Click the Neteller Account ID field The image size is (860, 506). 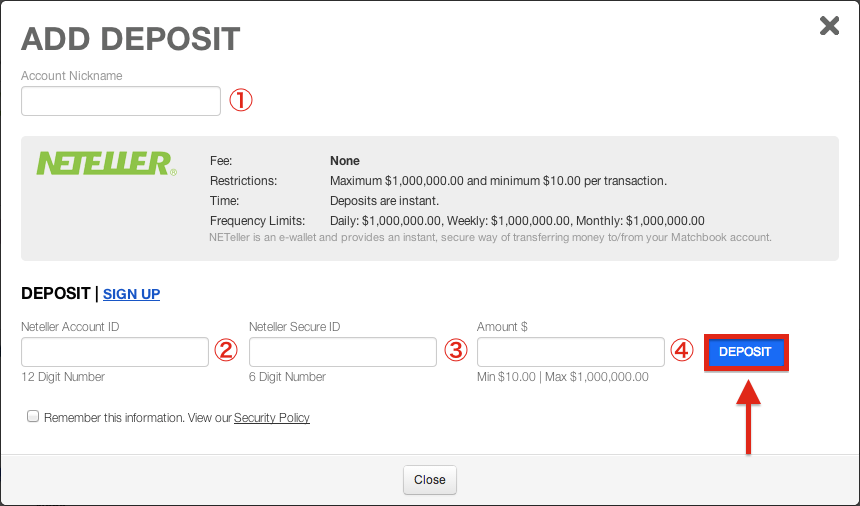115,352
